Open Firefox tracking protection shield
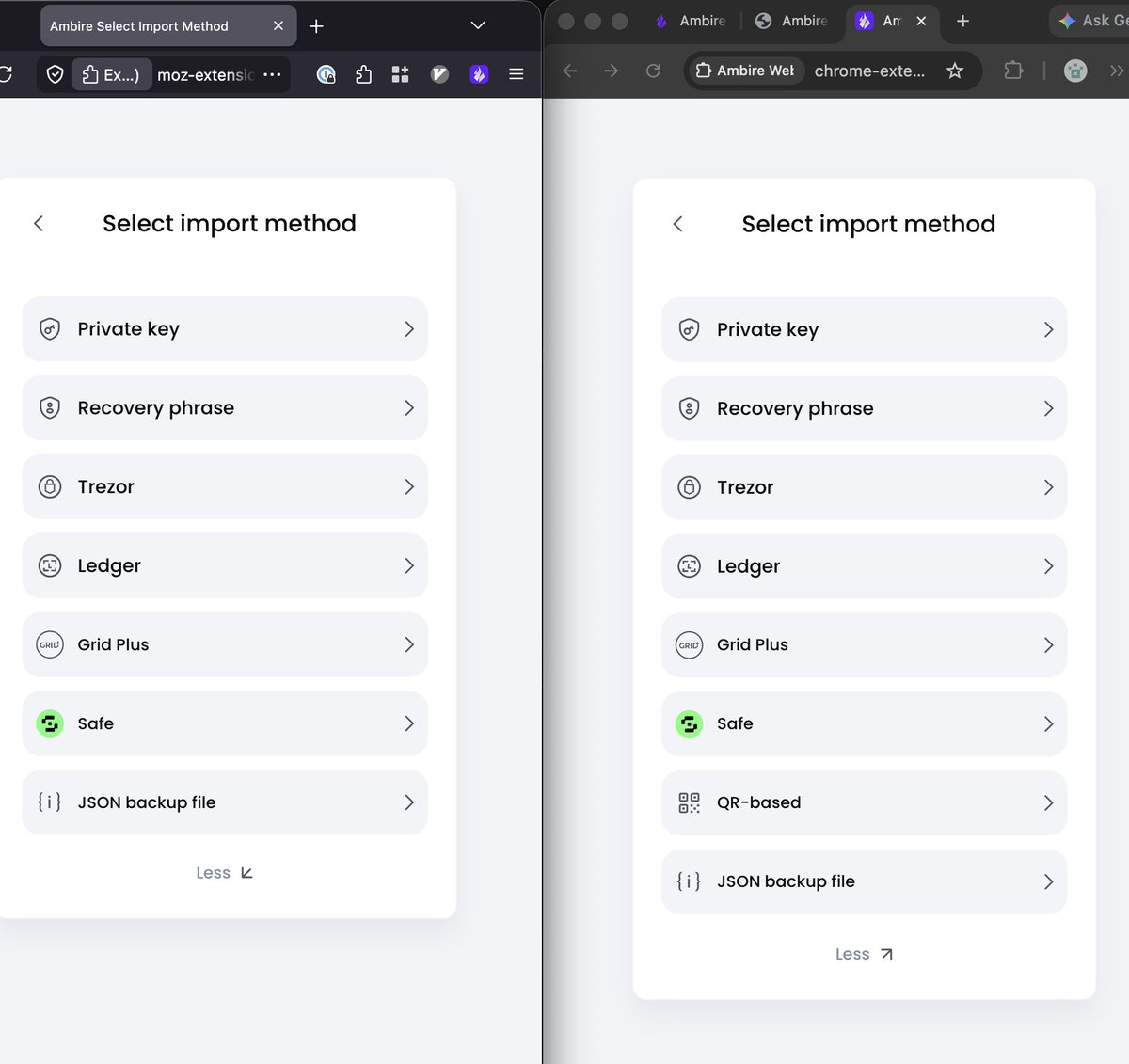 coord(56,74)
